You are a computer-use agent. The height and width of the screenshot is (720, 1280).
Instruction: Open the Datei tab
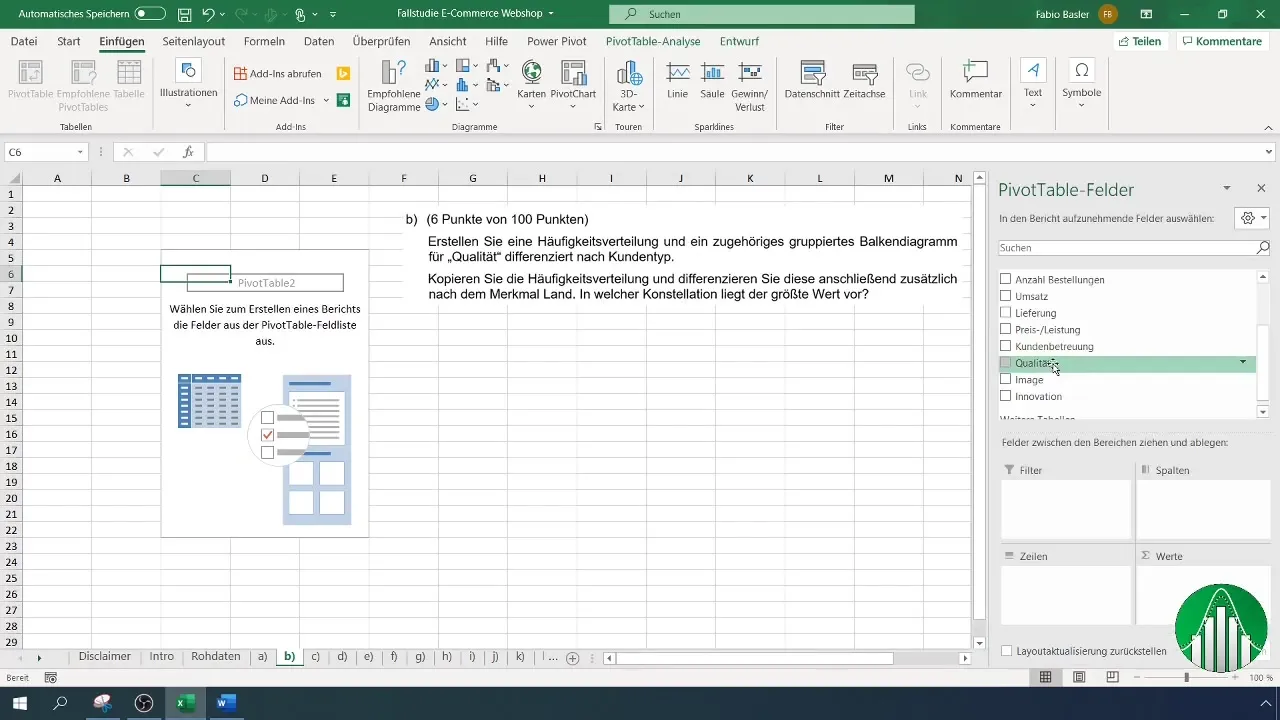24,41
